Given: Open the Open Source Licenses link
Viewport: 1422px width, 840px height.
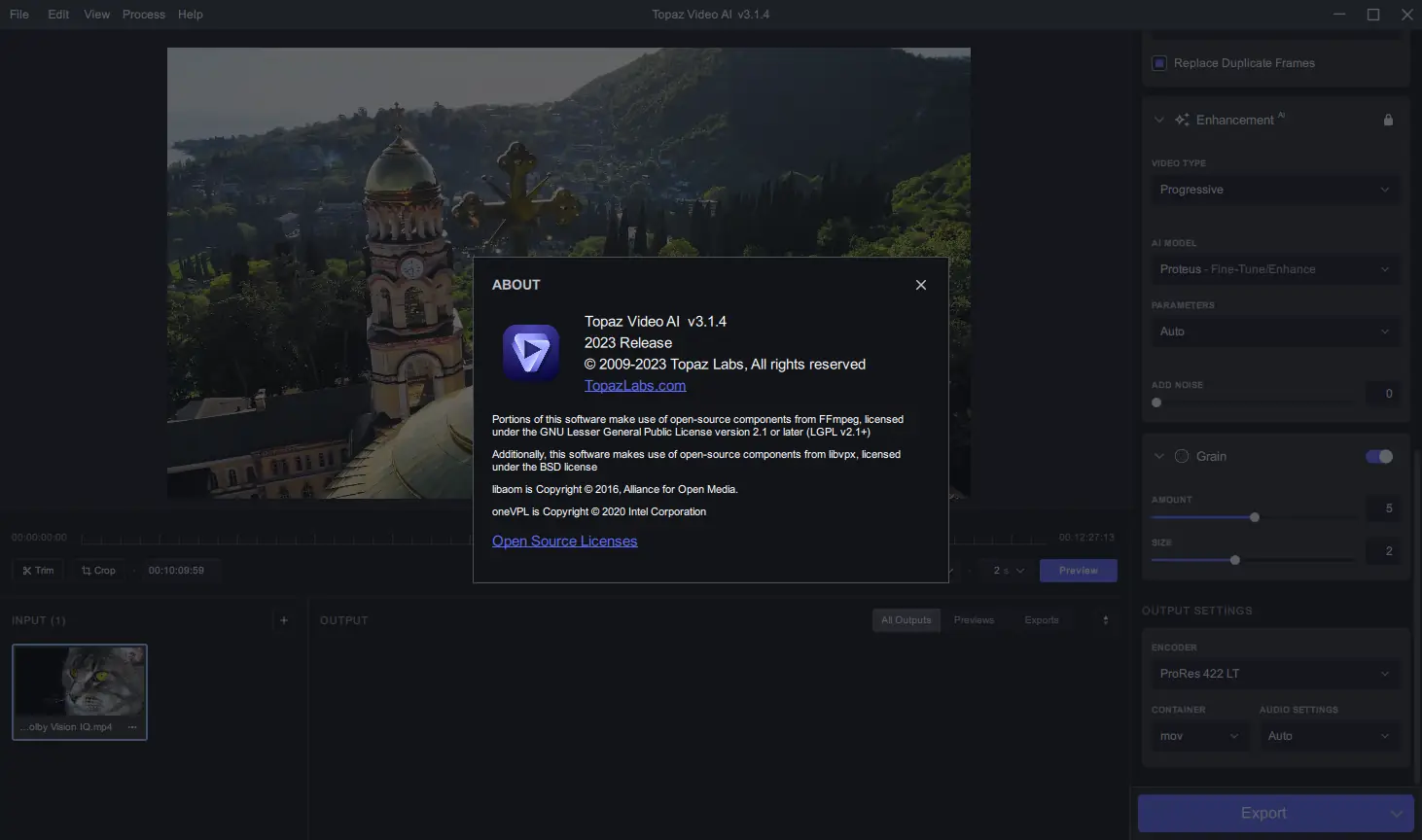Looking at the screenshot, I should point(564,541).
